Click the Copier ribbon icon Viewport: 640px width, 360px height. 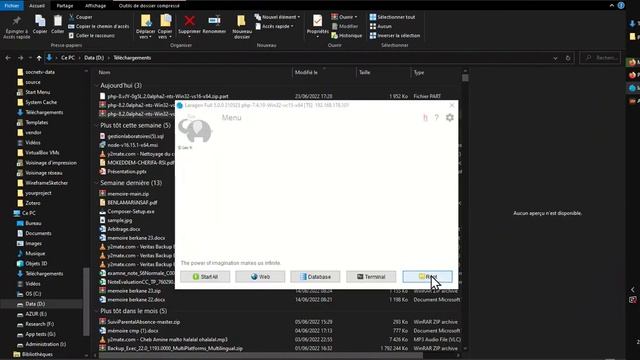tap(40, 24)
